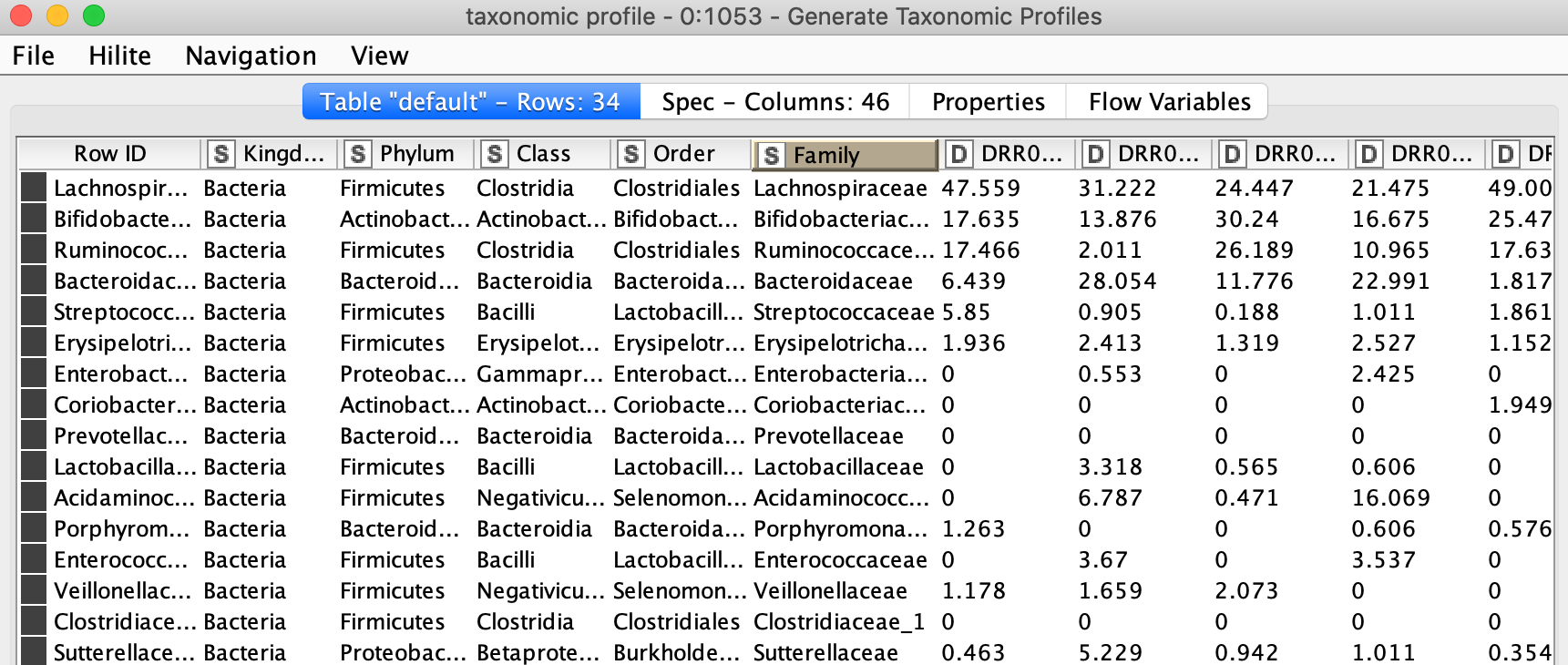This screenshot has width=1568, height=665.
Task: Click the value 6.787 cell
Action: click(x=1143, y=497)
